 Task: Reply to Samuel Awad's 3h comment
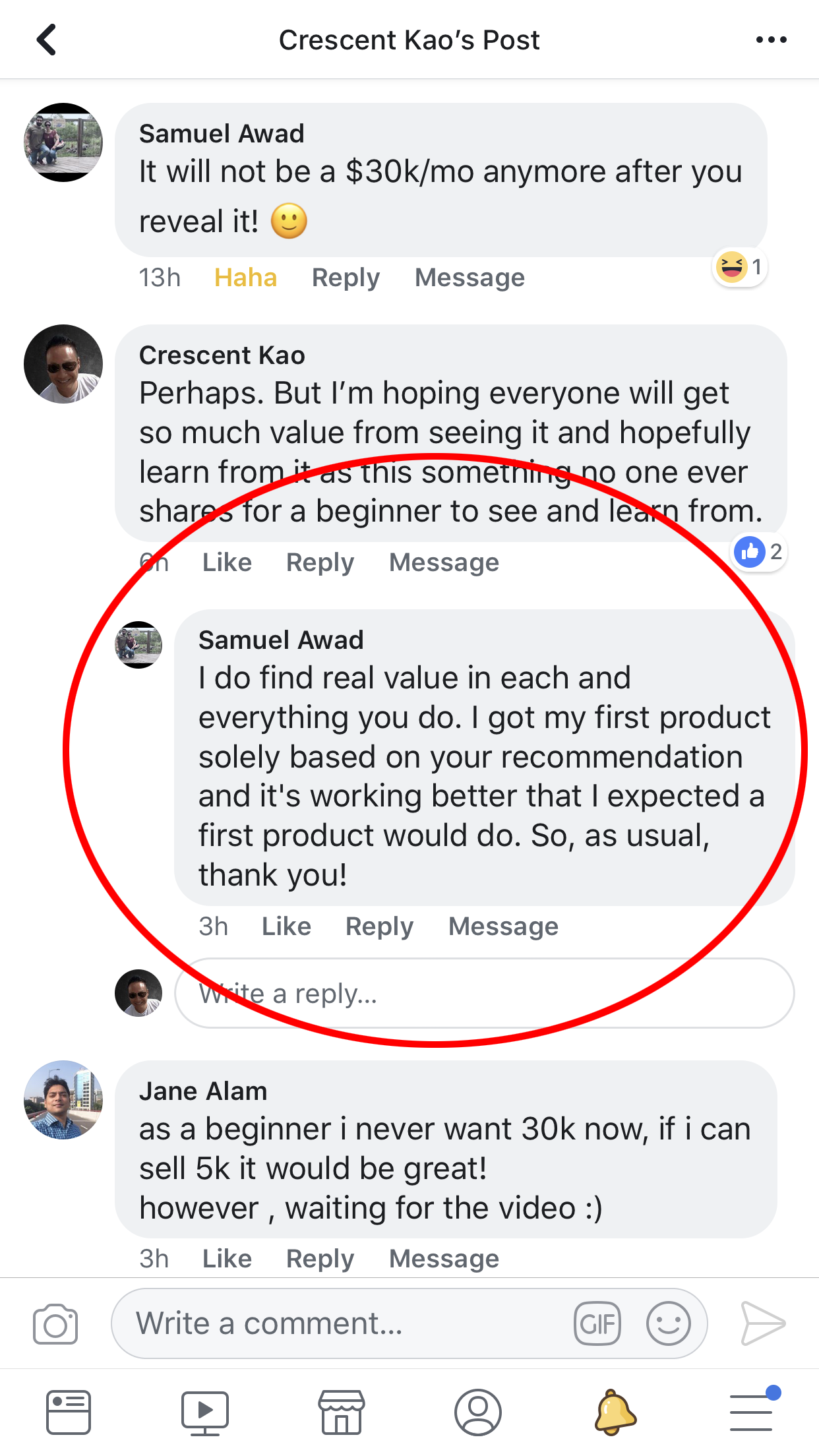click(x=379, y=926)
